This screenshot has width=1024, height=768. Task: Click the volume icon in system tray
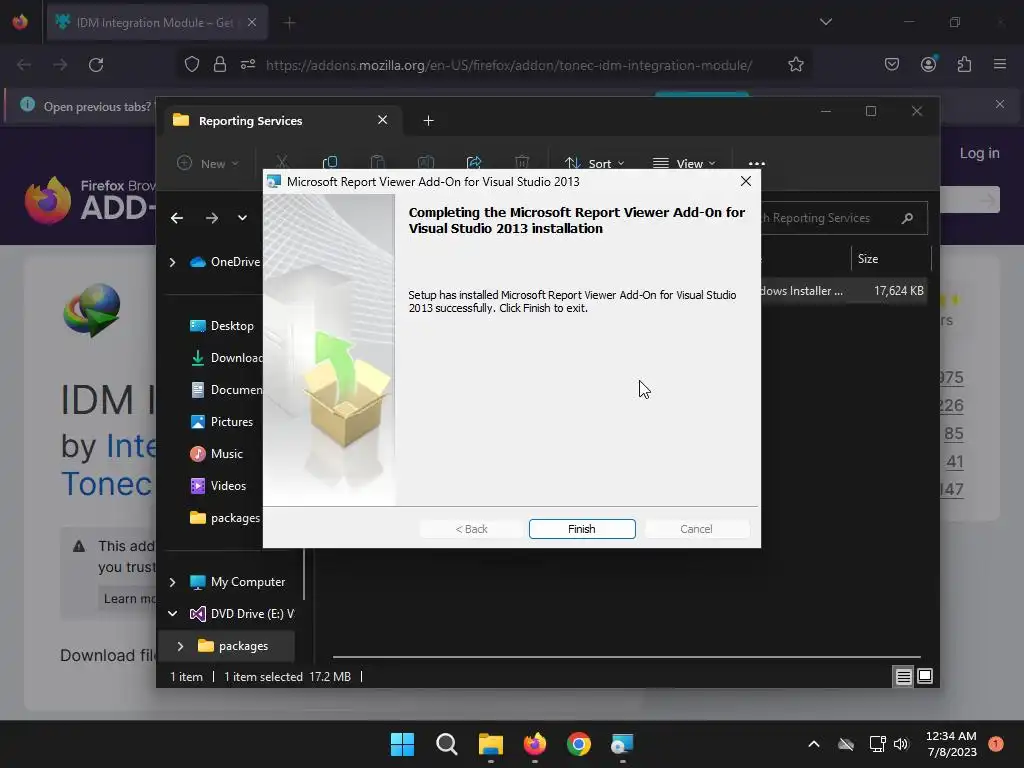(x=901, y=744)
